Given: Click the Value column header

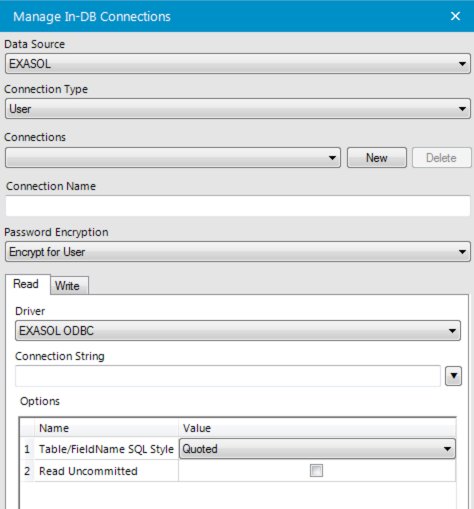Looking at the screenshot, I should pyautogui.click(x=317, y=428).
